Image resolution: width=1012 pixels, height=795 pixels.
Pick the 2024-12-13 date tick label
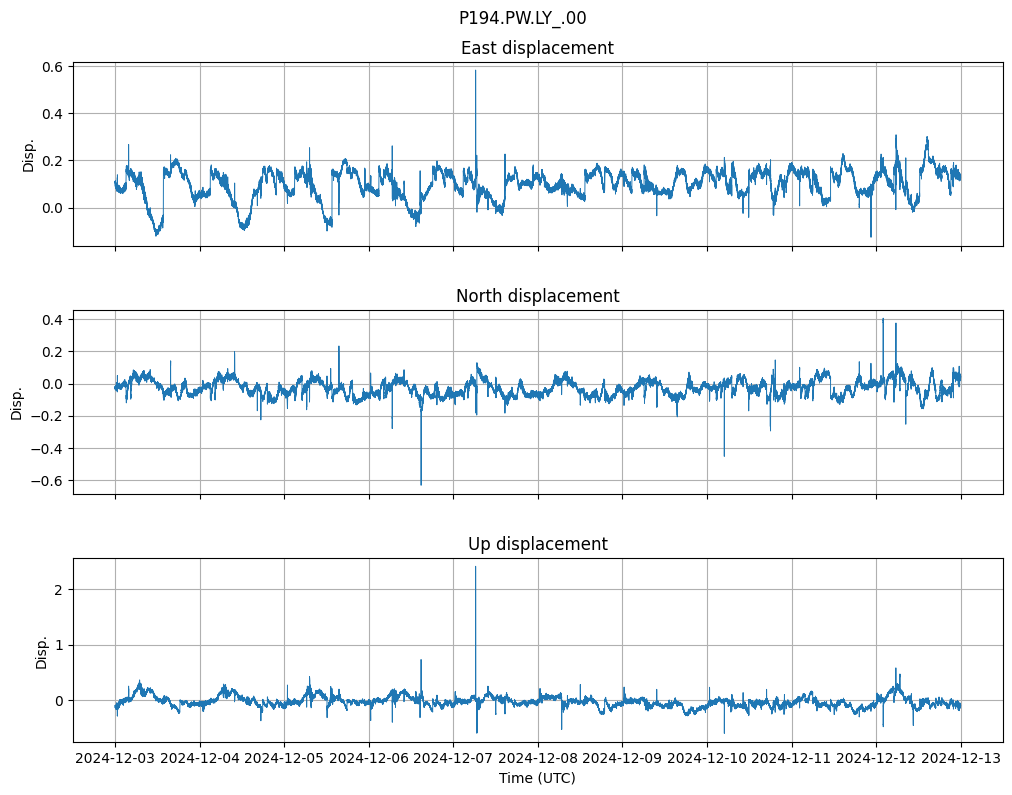tap(962, 758)
